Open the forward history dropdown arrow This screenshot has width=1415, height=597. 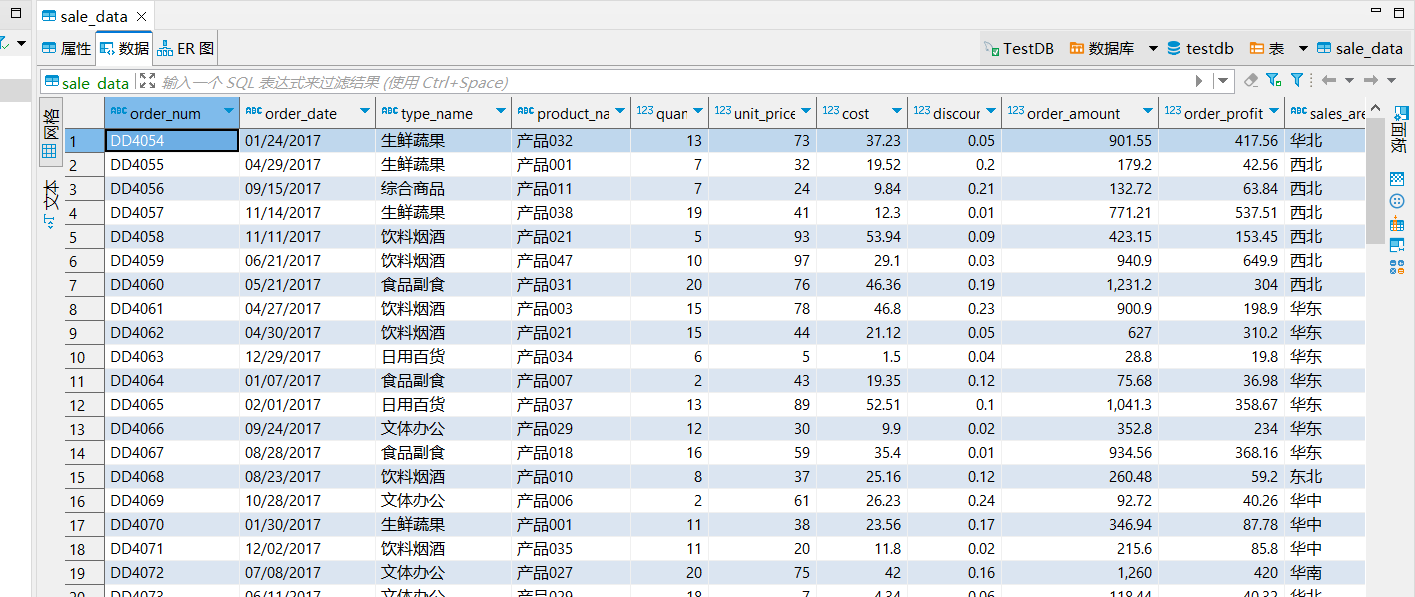[x=1391, y=80]
